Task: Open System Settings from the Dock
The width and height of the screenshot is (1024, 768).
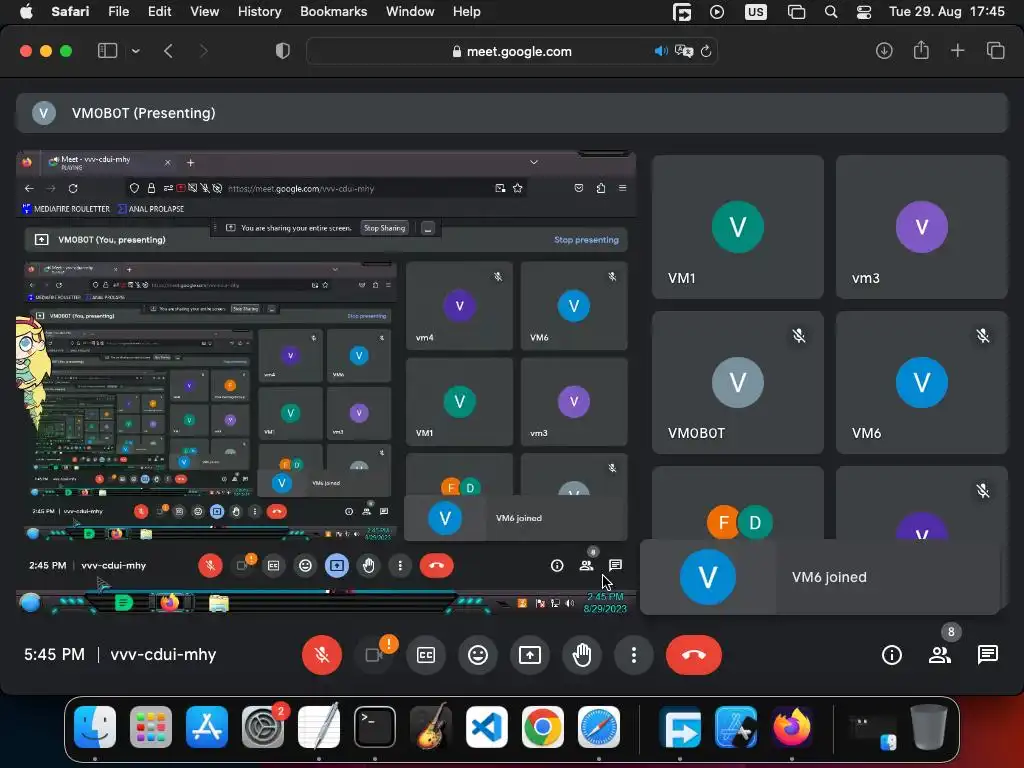Action: tap(263, 727)
